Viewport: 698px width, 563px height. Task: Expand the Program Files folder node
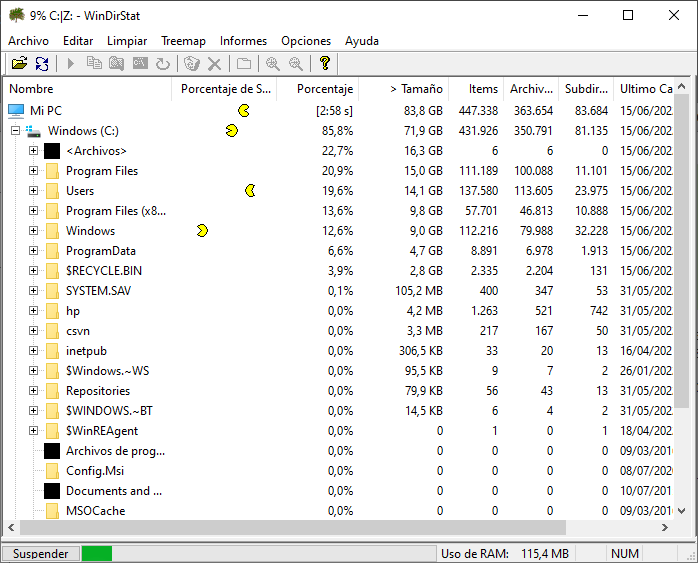point(33,170)
